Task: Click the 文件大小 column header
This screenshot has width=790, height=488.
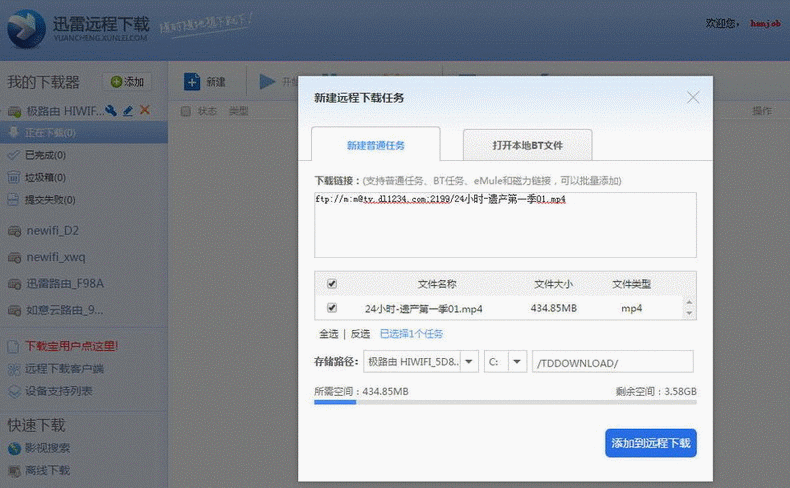Action: coord(553,284)
